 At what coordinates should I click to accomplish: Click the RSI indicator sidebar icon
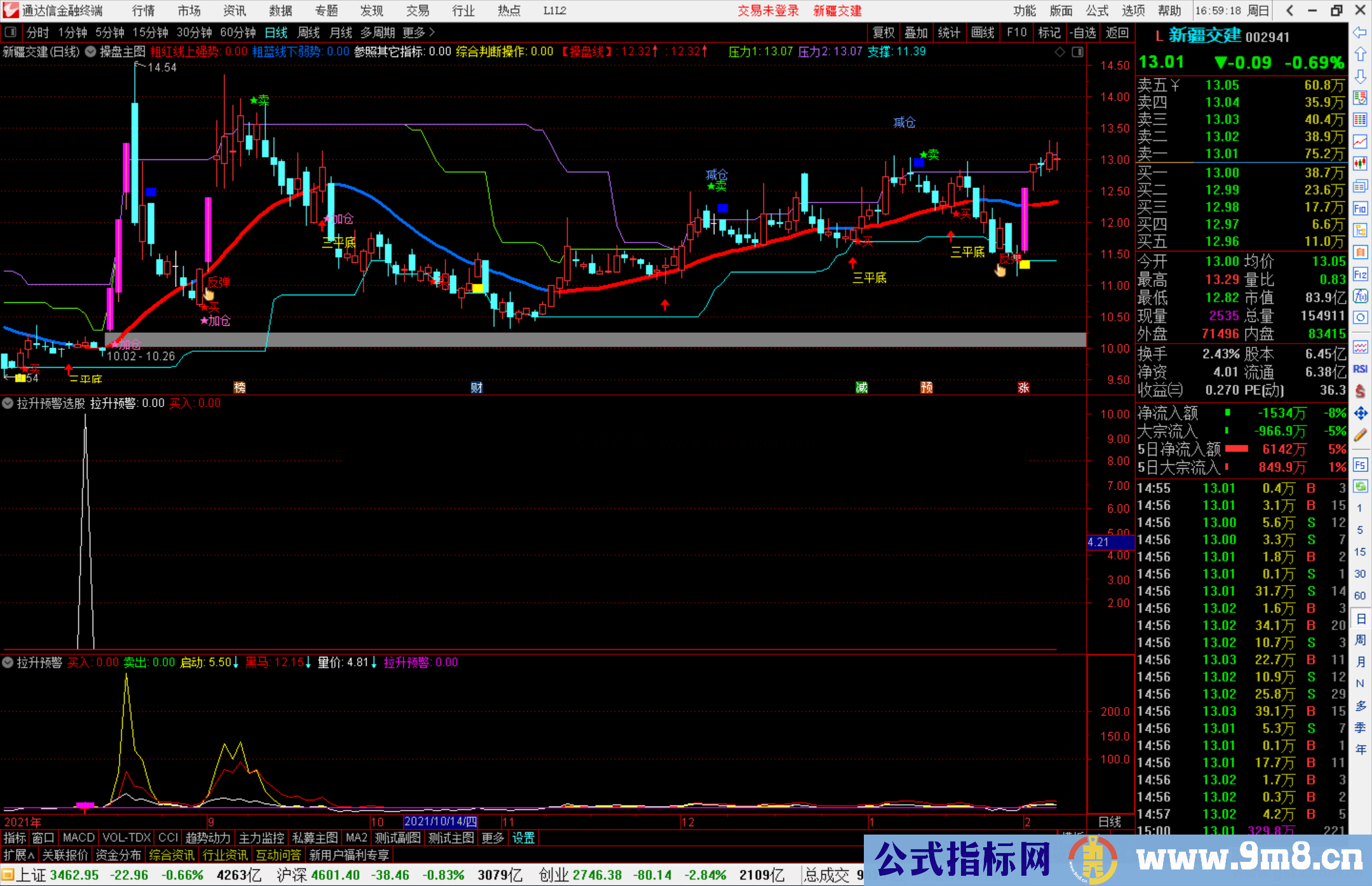[x=1360, y=369]
